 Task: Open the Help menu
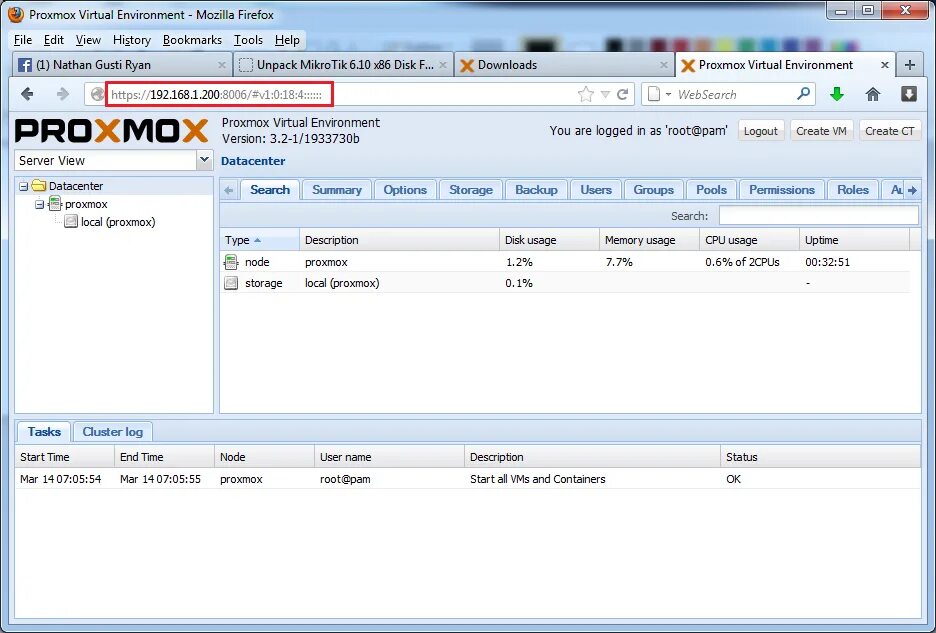pyautogui.click(x=287, y=40)
